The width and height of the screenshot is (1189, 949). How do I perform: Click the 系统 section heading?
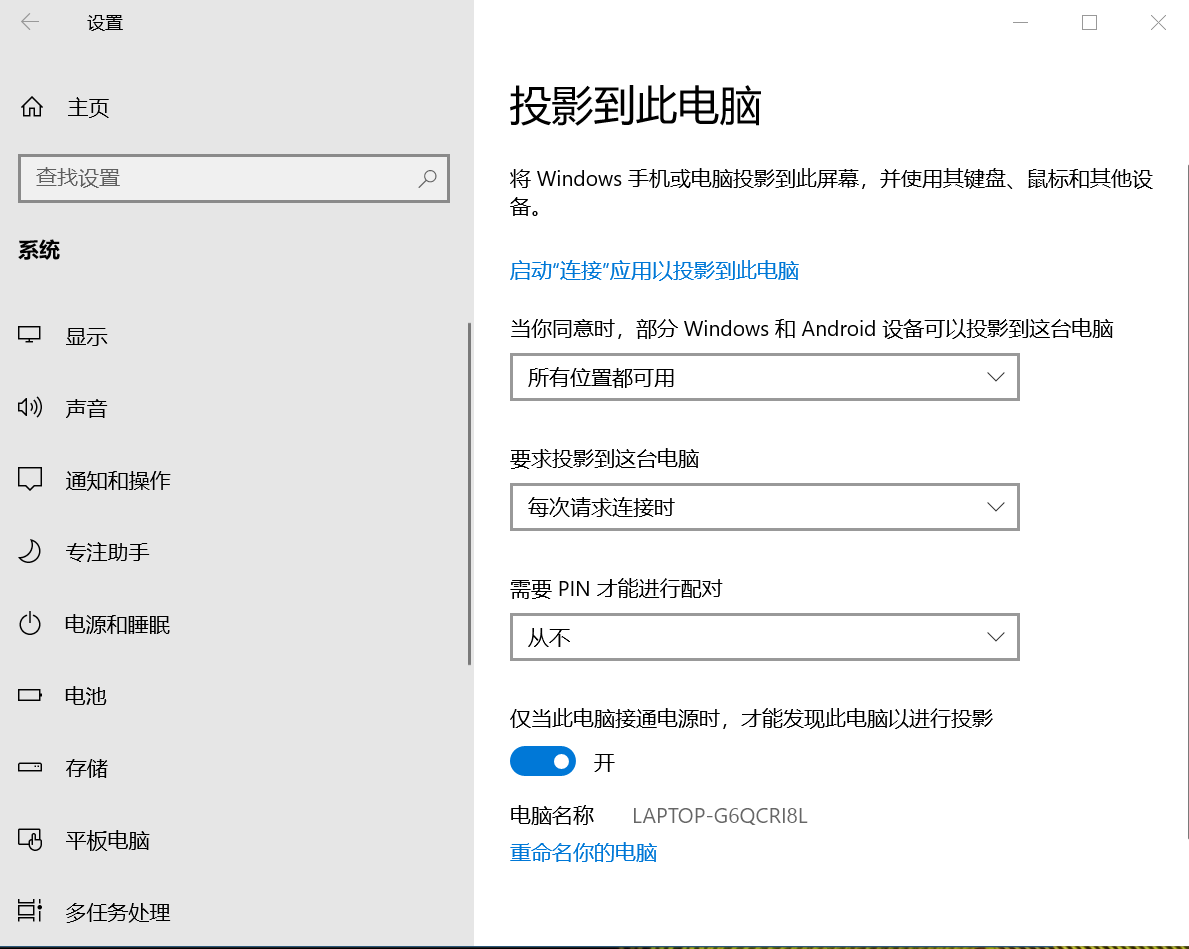[x=39, y=250]
